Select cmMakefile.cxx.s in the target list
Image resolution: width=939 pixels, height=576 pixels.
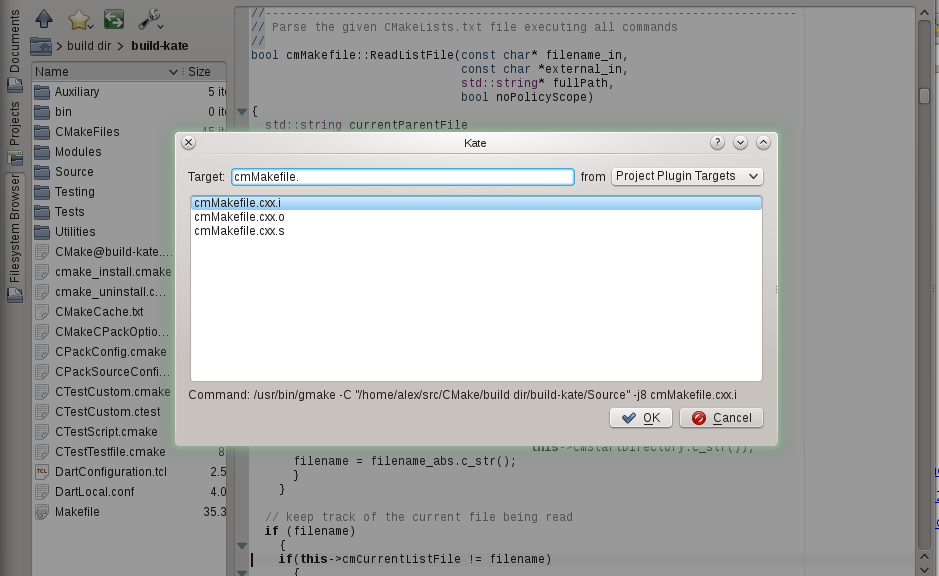pos(239,231)
